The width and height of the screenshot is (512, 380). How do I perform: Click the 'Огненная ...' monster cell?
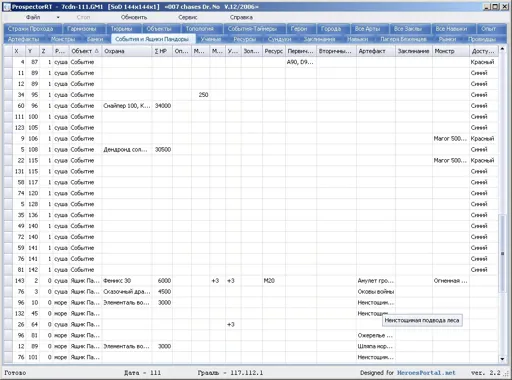pyautogui.click(x=451, y=281)
